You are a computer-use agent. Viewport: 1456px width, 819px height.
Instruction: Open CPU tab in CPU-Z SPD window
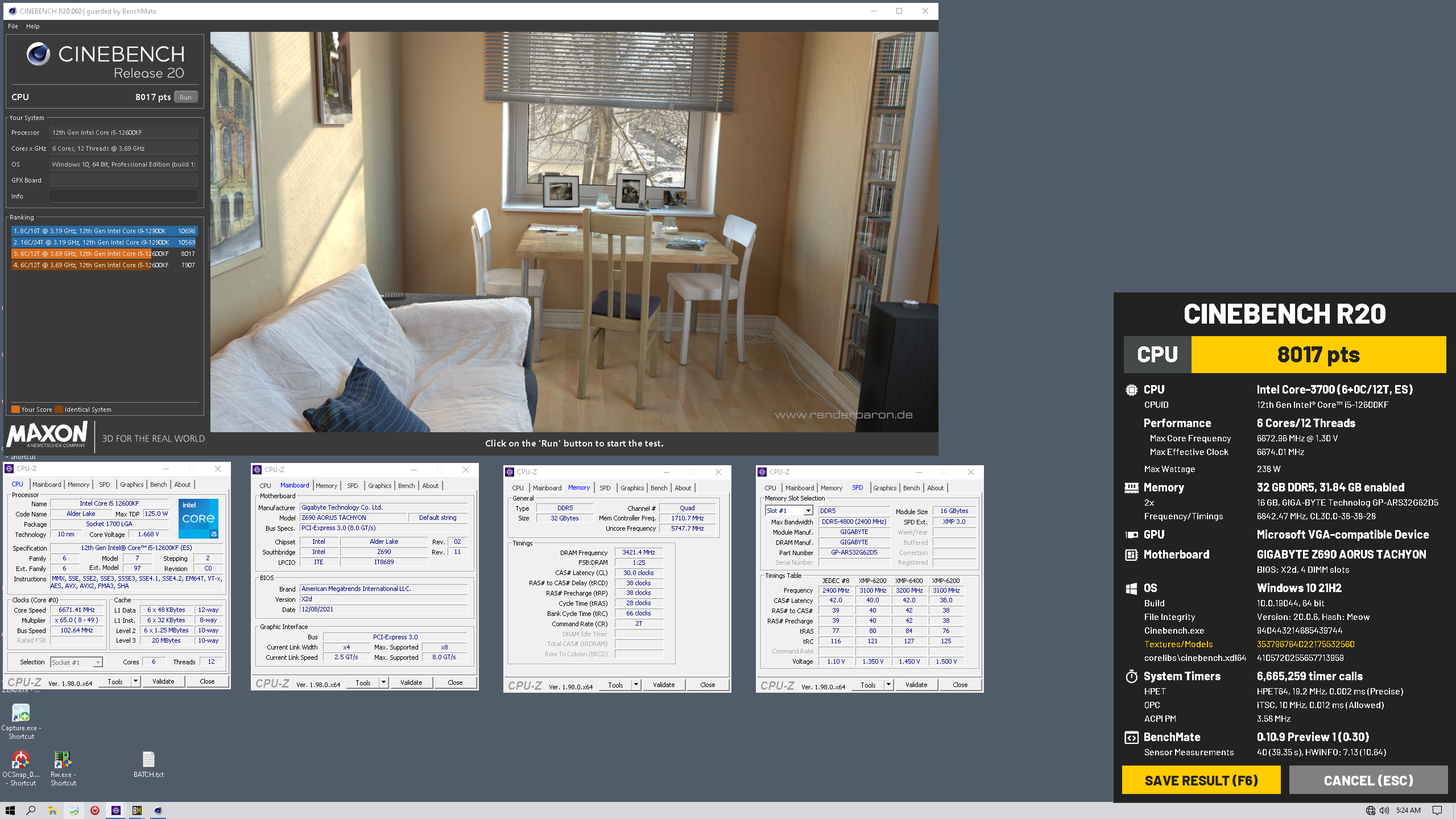tap(770, 488)
